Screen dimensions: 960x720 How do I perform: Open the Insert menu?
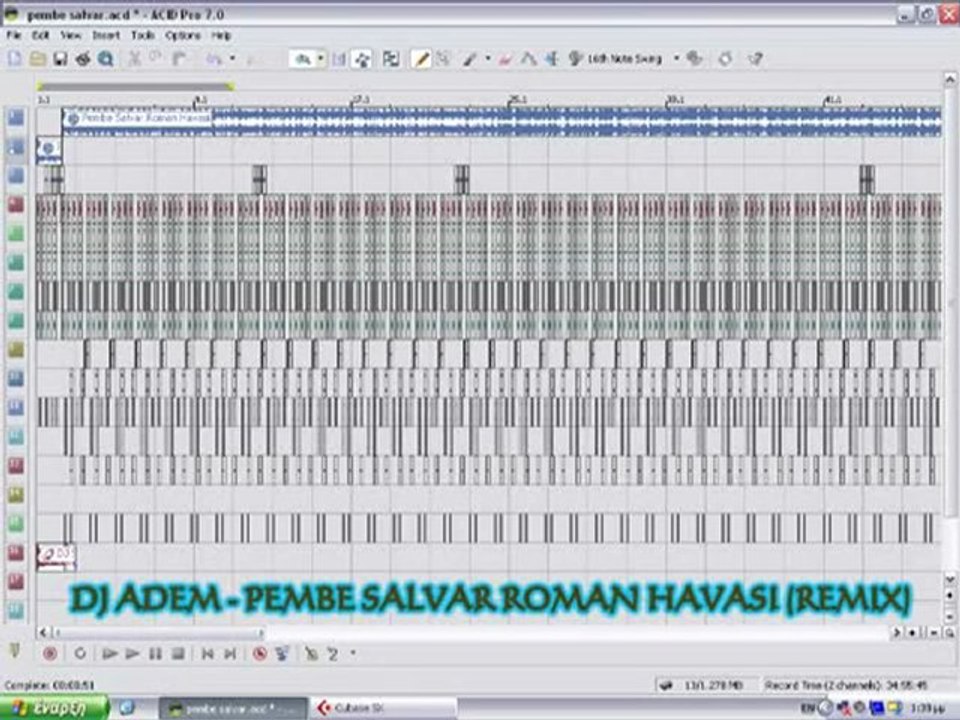(106, 36)
